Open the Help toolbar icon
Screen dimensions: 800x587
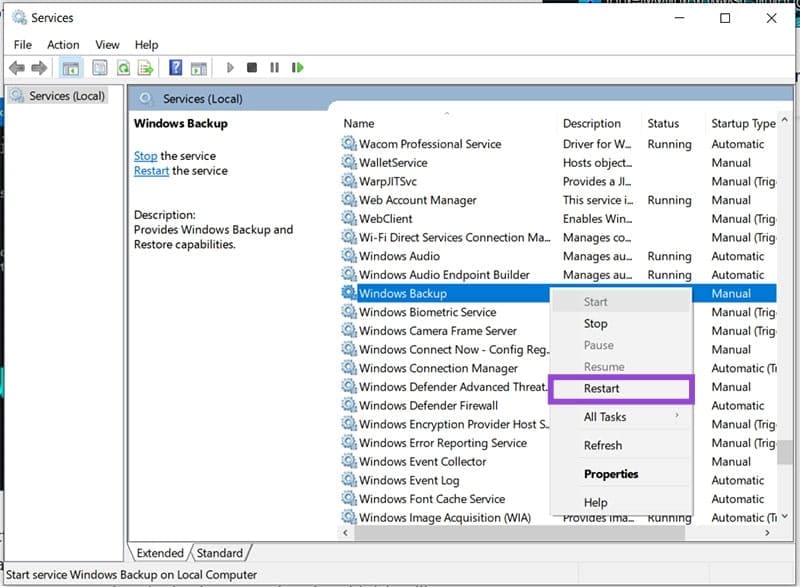pos(178,67)
